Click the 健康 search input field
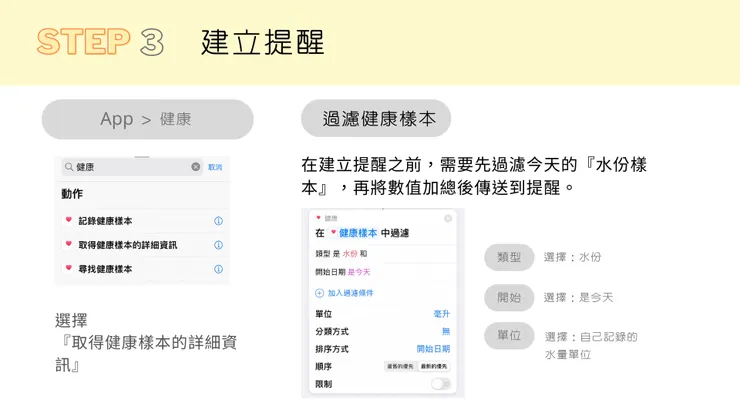Image resolution: width=740 pixels, height=416 pixels. 132,167
